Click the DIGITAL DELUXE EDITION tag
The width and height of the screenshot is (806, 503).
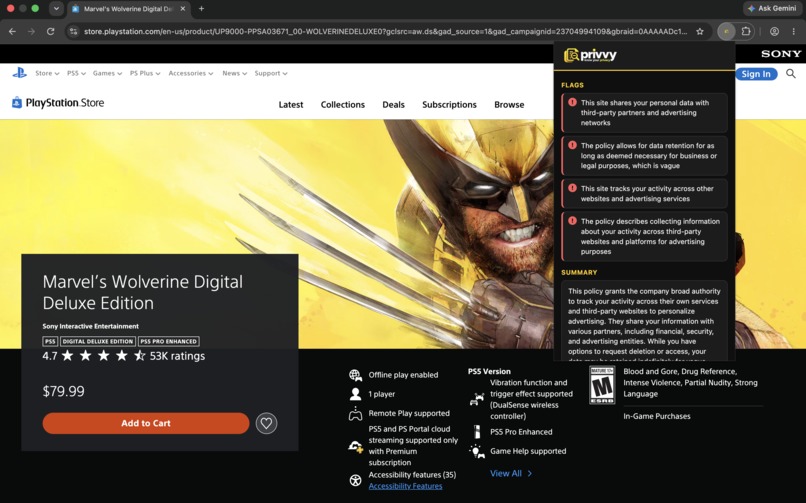coord(98,341)
